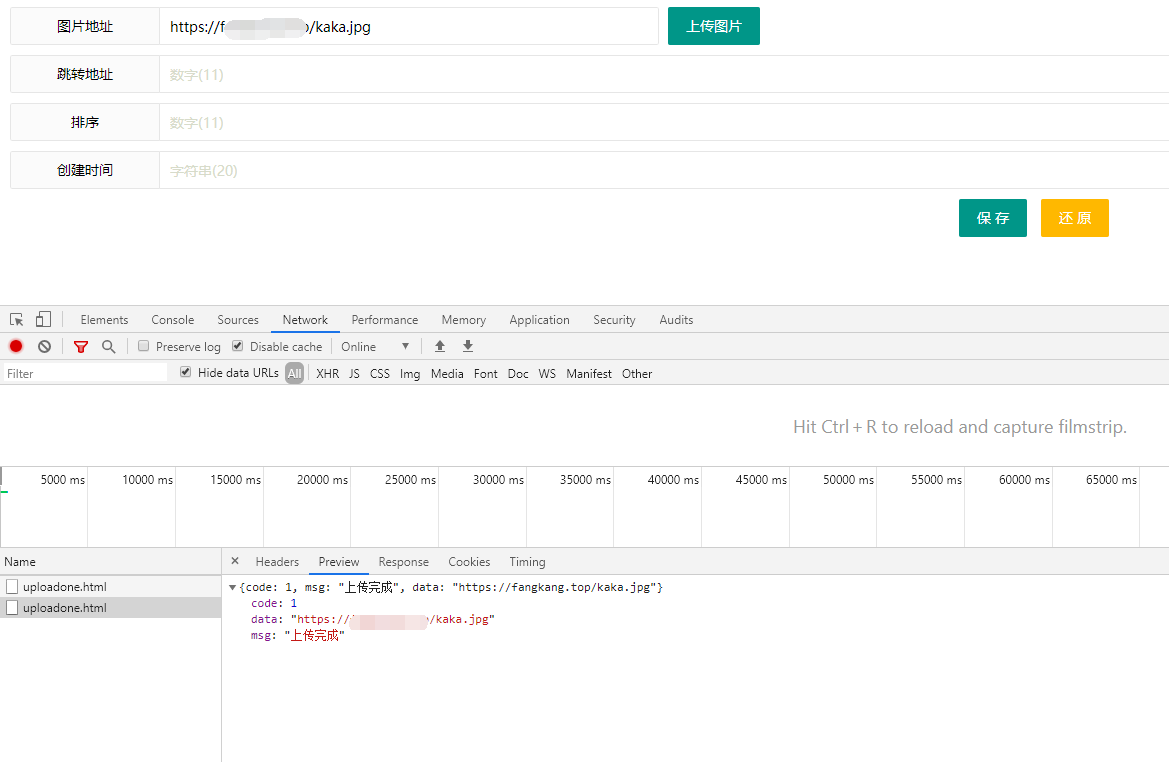The image size is (1169, 762).
Task: Click the 5000 ms timeline marker
Action: [x=63, y=479]
